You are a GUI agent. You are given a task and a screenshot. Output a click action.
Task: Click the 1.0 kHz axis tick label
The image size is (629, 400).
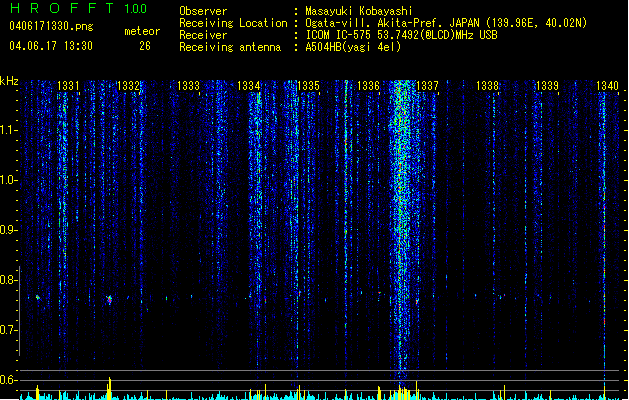8,180
